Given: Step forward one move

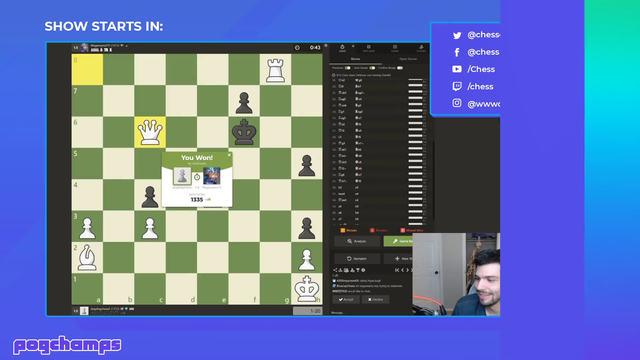Looking at the screenshot, I should coord(407,270).
